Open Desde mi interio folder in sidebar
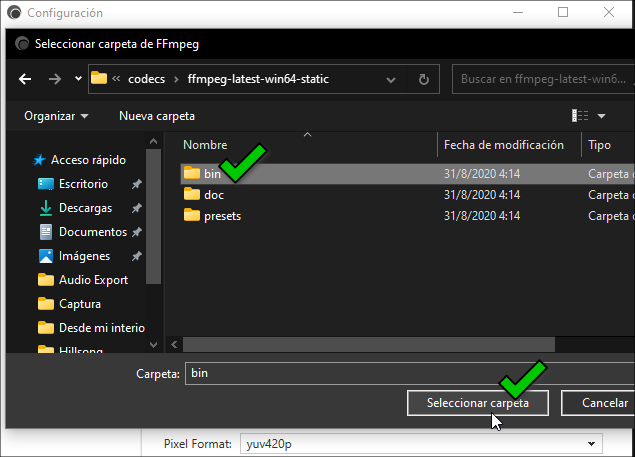 pyautogui.click(x=101, y=328)
